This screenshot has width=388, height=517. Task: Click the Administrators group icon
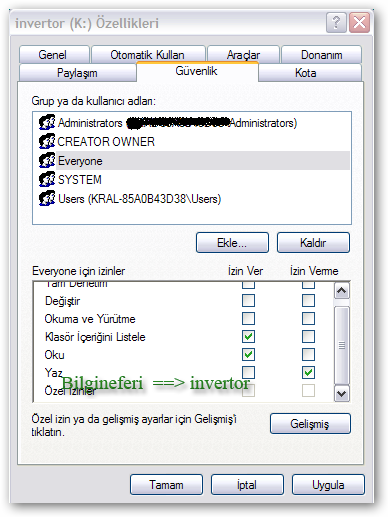[x=47, y=122]
